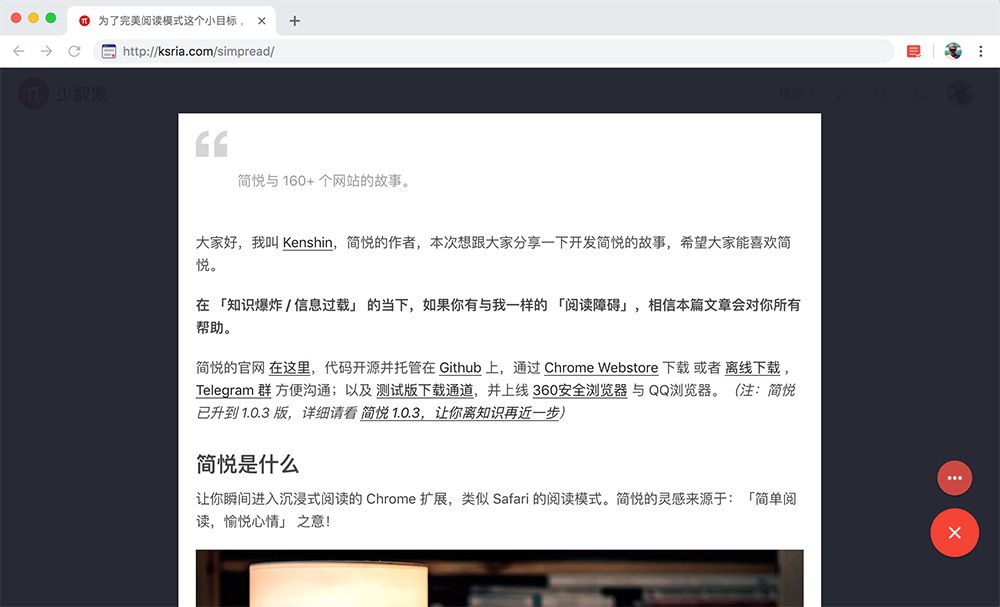Click the quote text 简悦与 160+ 个网站的故事
Viewport: 1000px width, 607px height.
323,181
